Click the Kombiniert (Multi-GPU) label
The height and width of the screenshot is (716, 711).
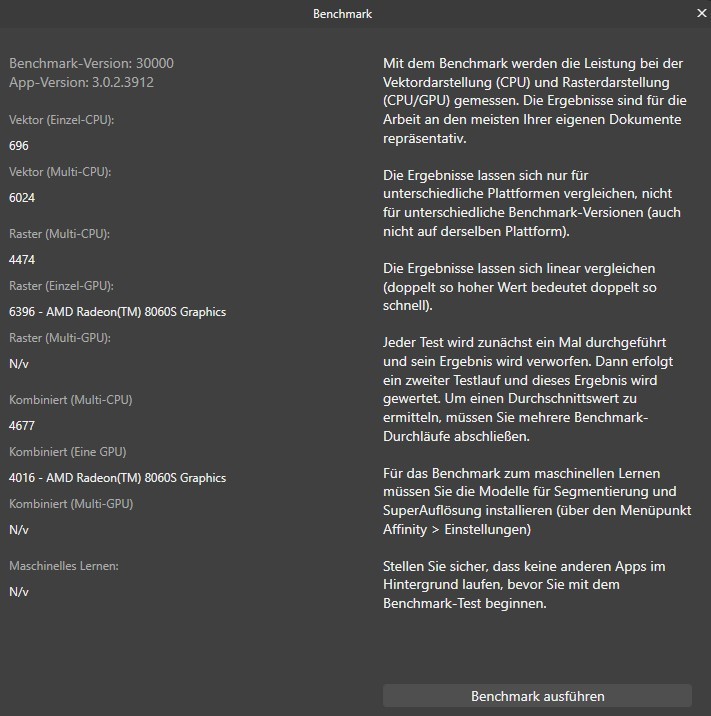point(71,503)
